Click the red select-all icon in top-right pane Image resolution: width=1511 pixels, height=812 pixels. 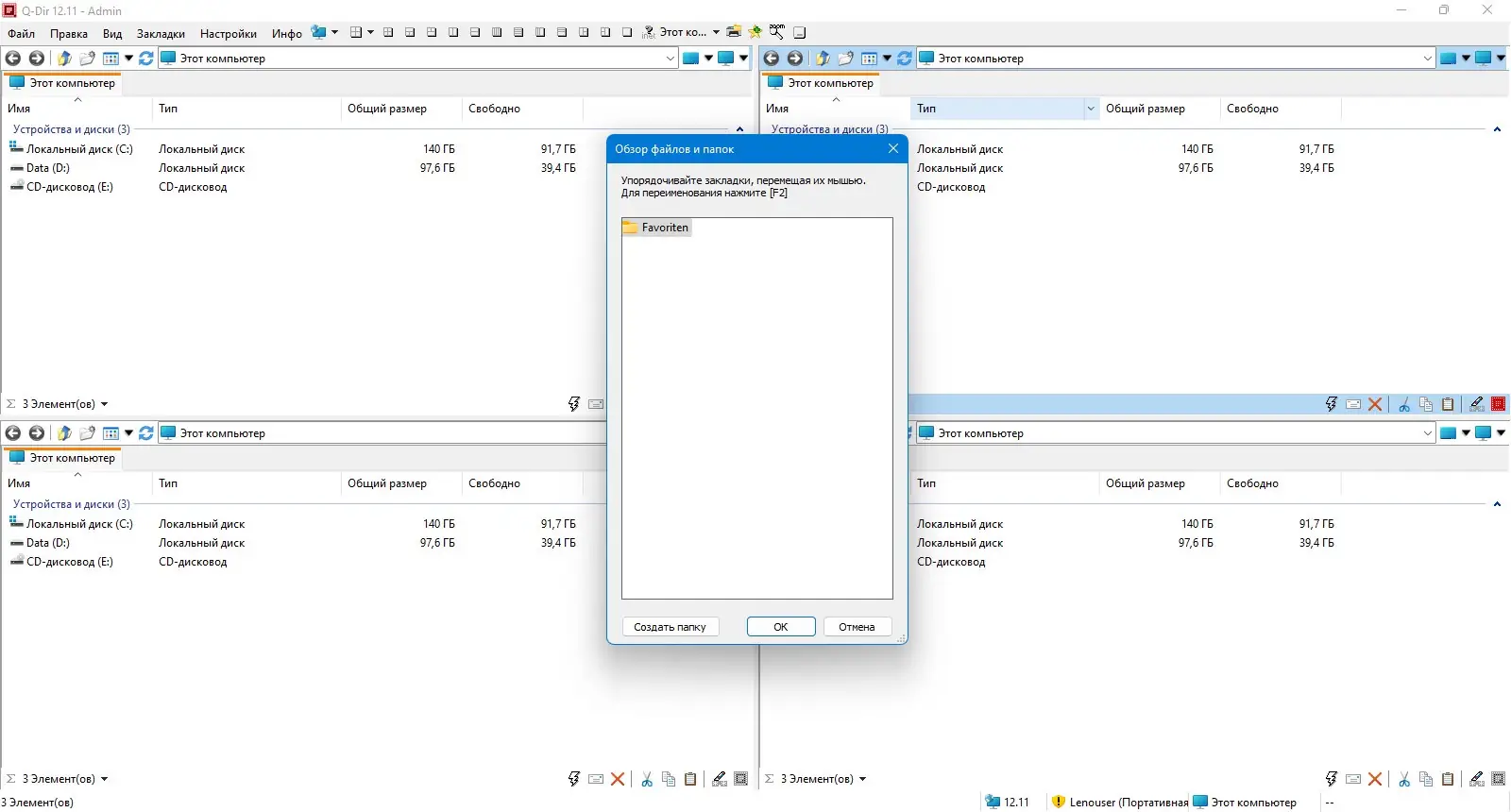[x=1499, y=404]
